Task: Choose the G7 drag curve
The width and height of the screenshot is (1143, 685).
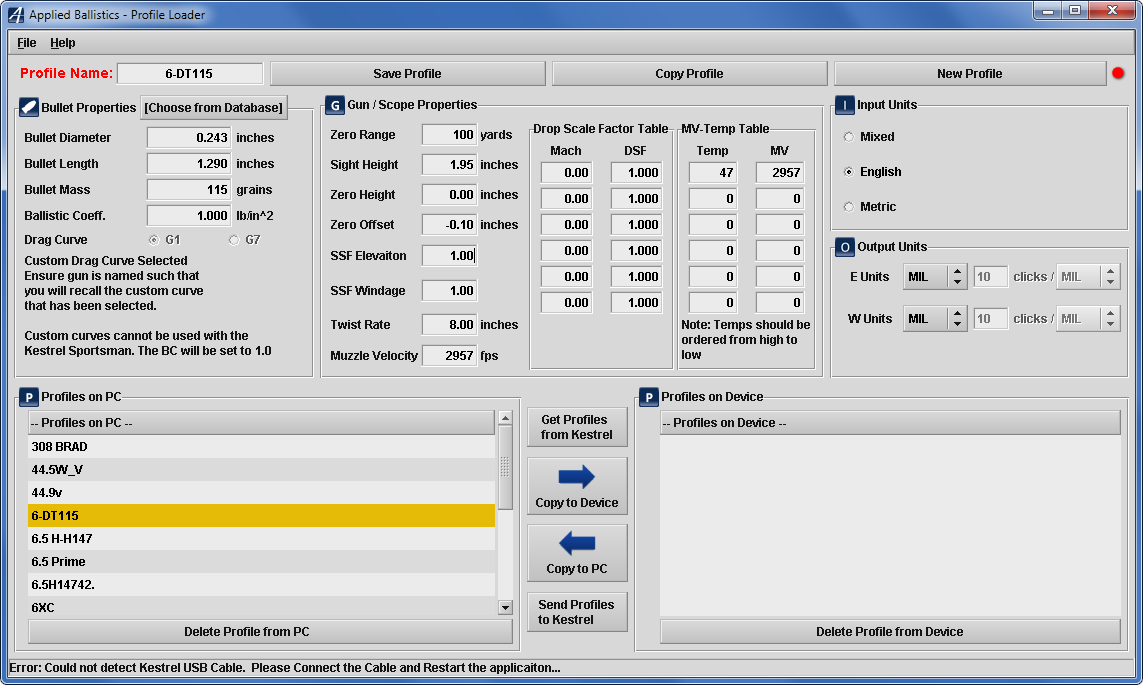Action: [234, 240]
